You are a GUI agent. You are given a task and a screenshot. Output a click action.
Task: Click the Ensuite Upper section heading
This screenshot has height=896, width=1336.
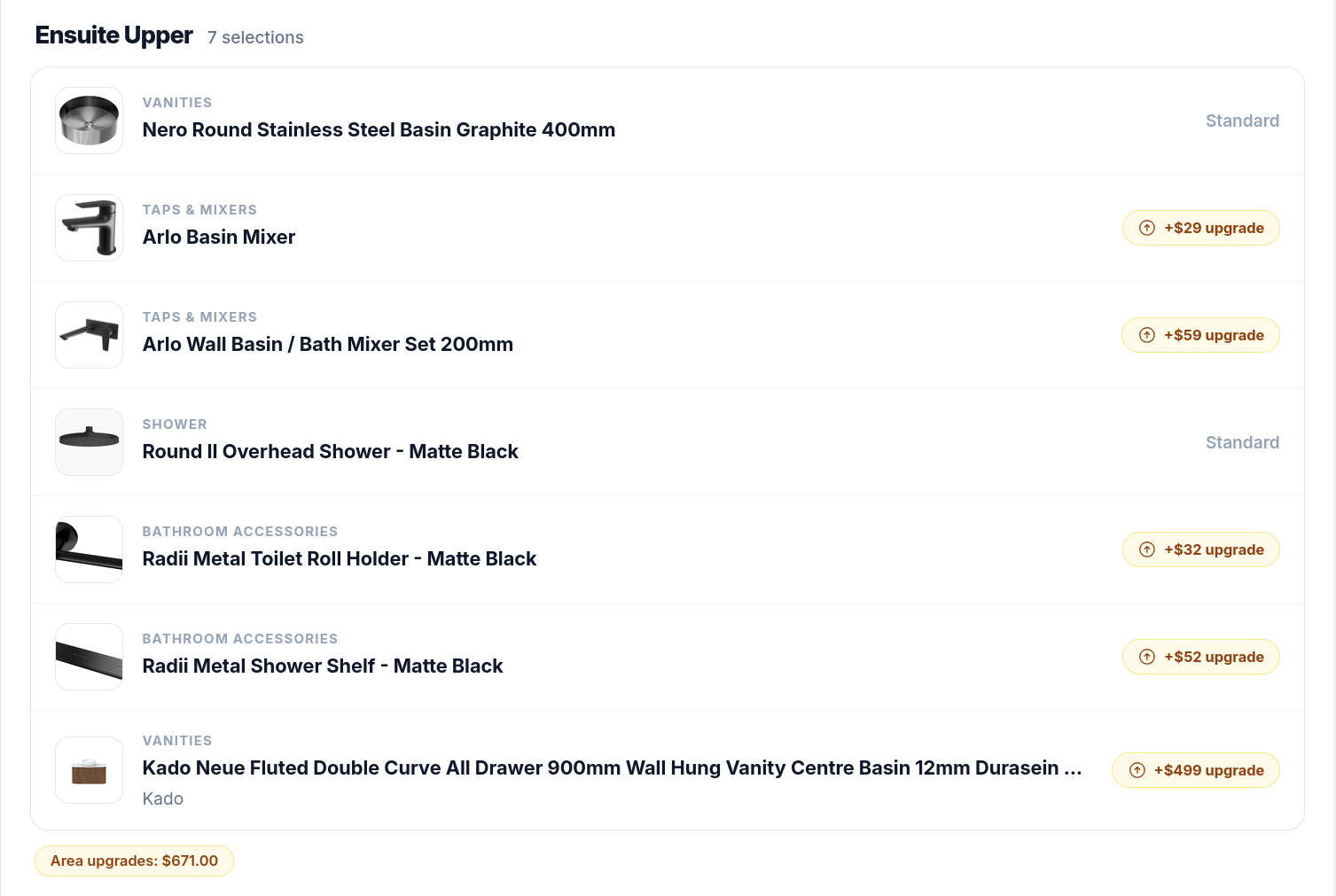tap(113, 35)
